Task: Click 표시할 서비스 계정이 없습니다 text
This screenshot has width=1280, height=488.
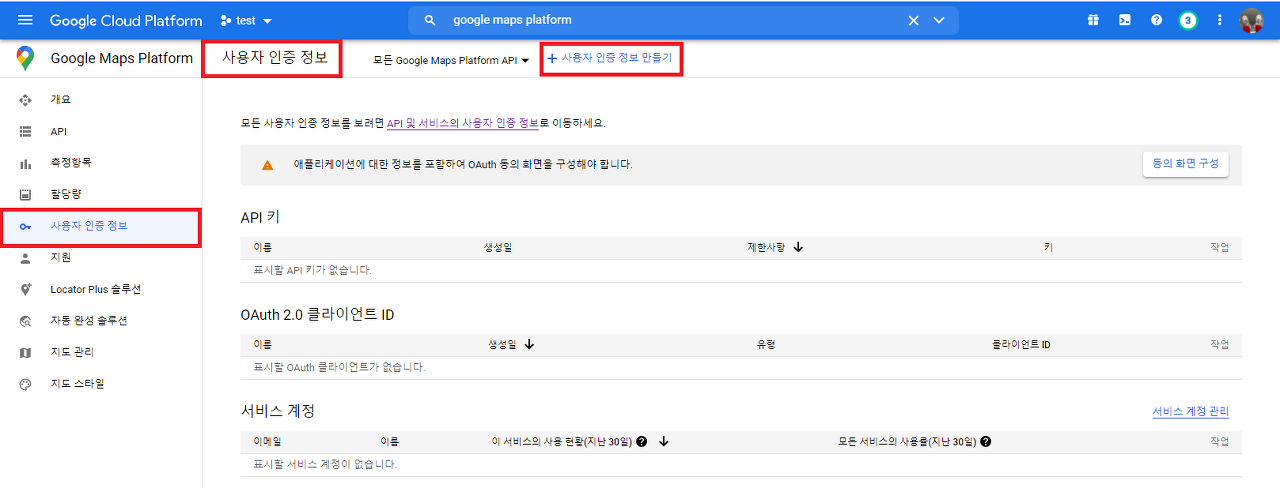Action: 325,464
